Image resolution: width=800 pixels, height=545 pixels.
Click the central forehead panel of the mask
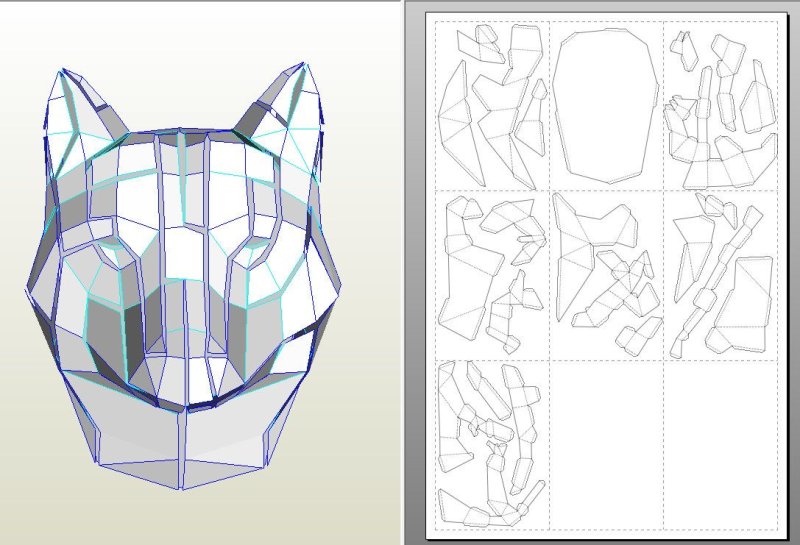pyautogui.click(x=180, y=170)
